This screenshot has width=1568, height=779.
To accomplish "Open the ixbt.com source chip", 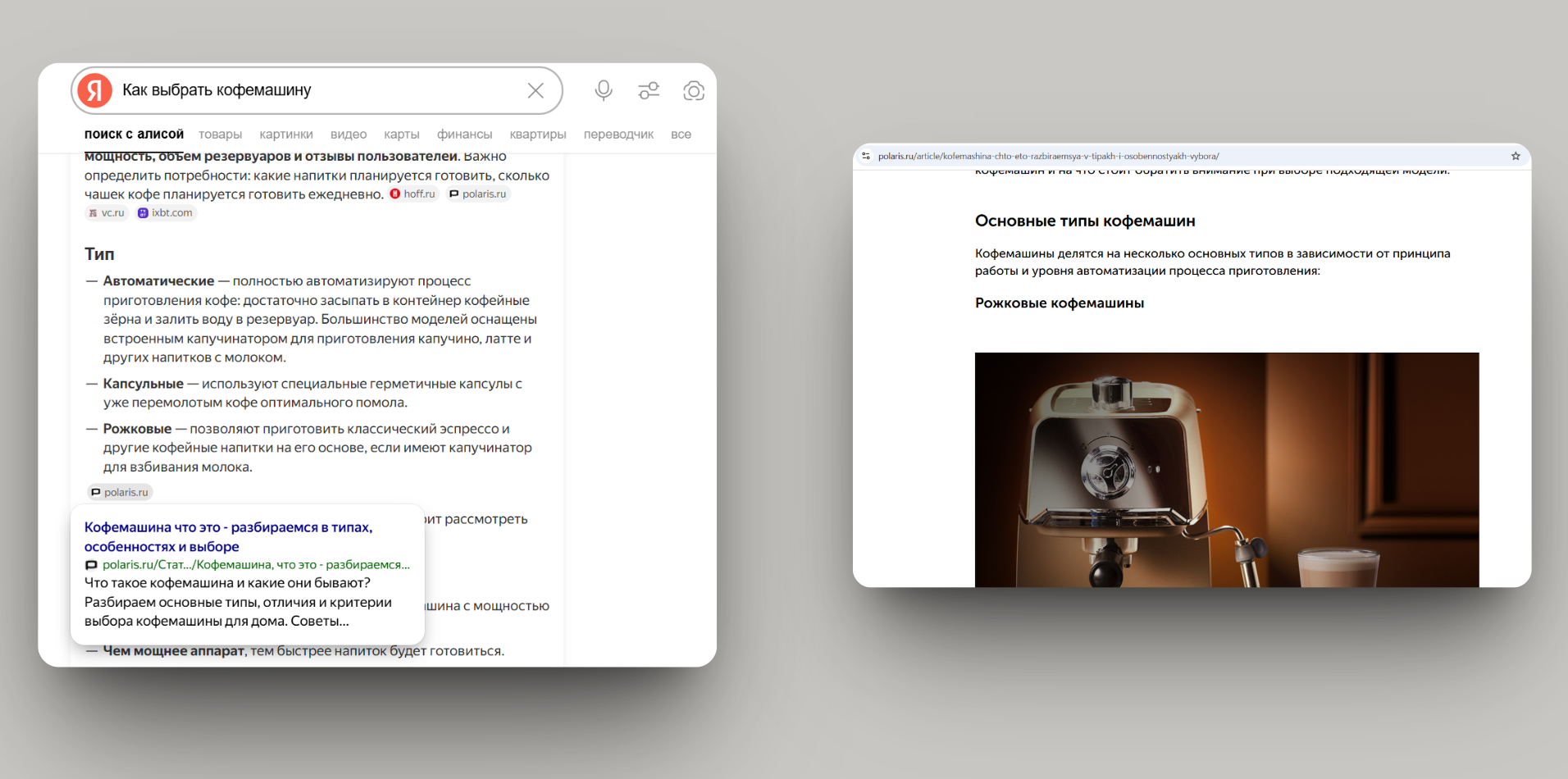I will [165, 213].
